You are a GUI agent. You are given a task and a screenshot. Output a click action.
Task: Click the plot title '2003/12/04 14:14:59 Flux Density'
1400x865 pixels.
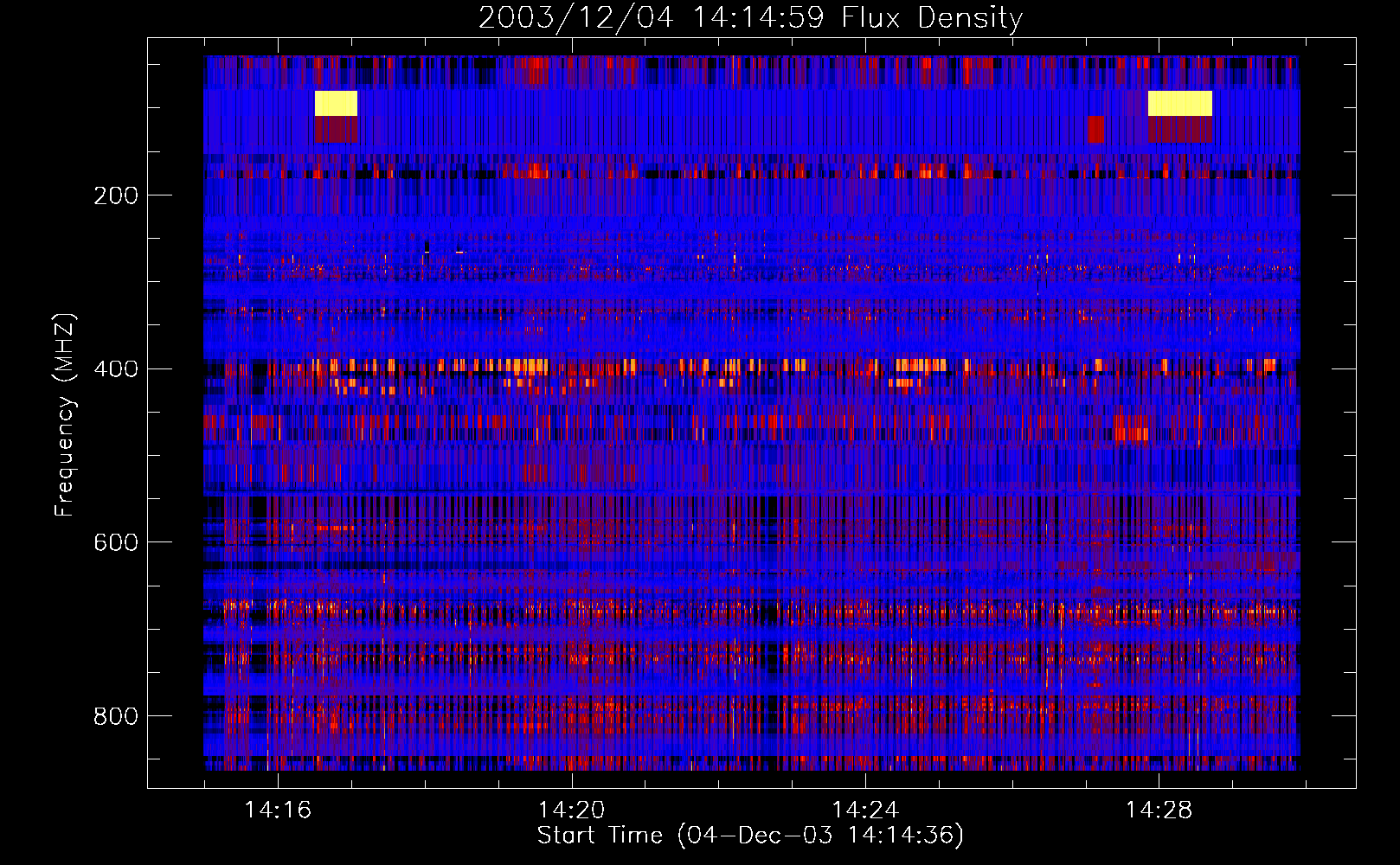coord(750,17)
